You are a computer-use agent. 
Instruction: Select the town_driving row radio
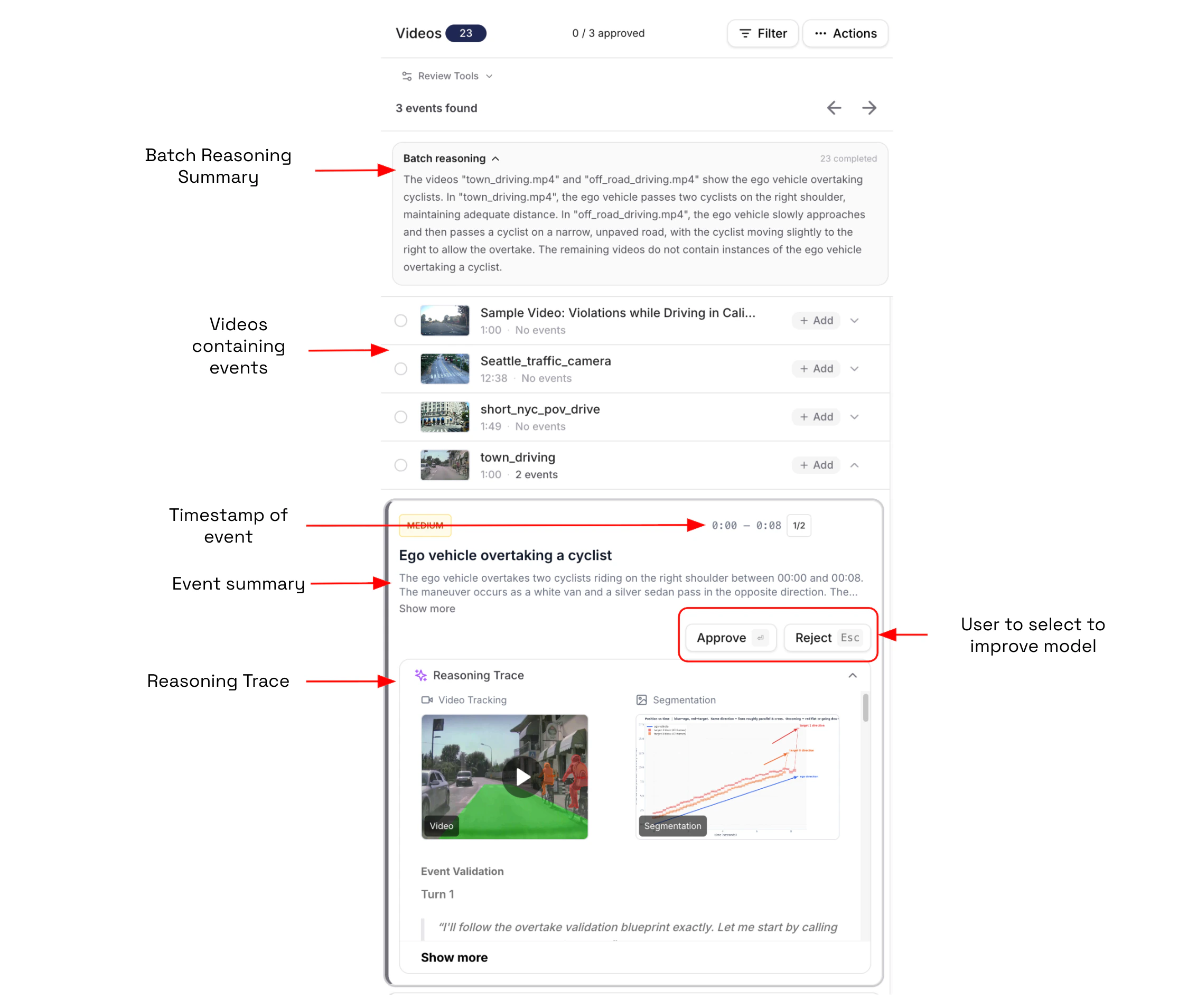pyautogui.click(x=401, y=465)
